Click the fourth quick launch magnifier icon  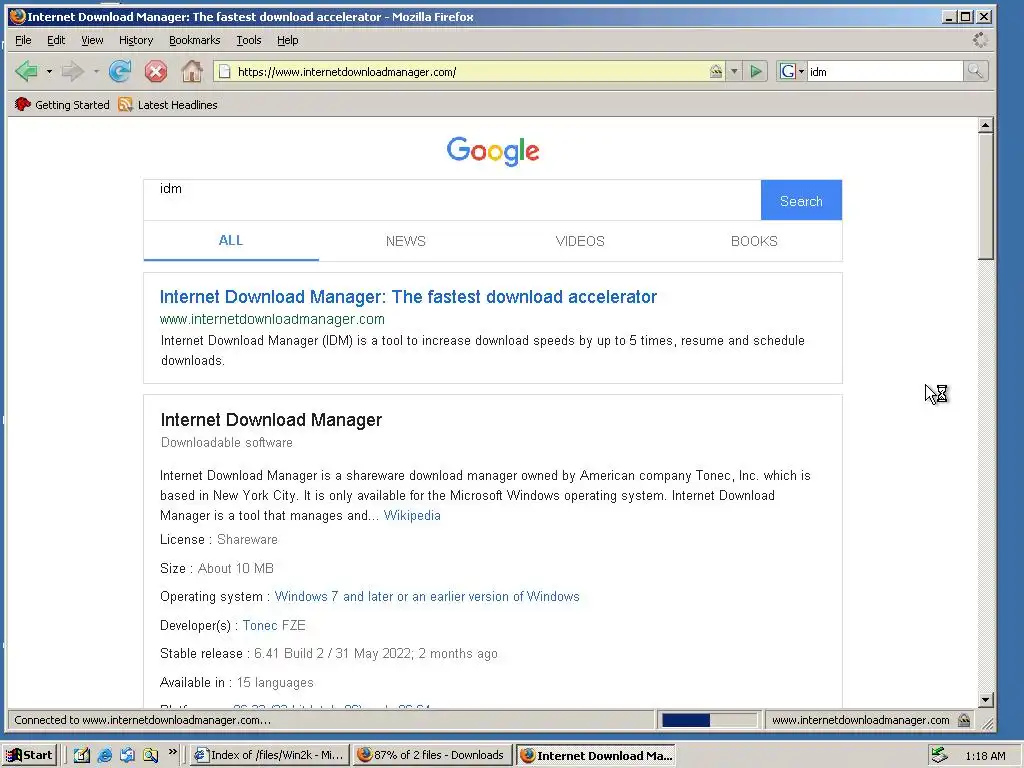click(x=150, y=755)
